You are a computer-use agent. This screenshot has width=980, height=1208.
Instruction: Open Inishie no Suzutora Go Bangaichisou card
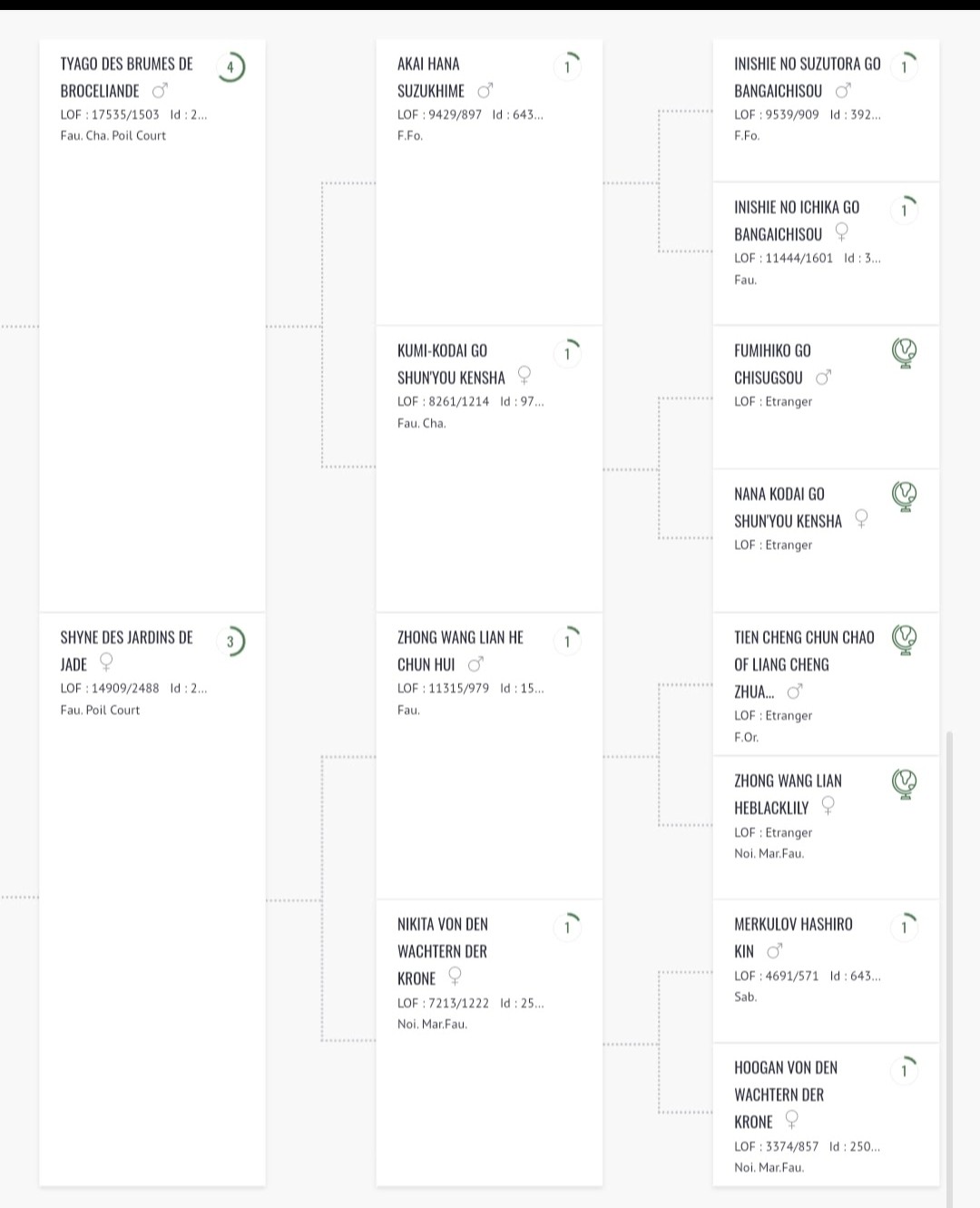tap(826, 110)
